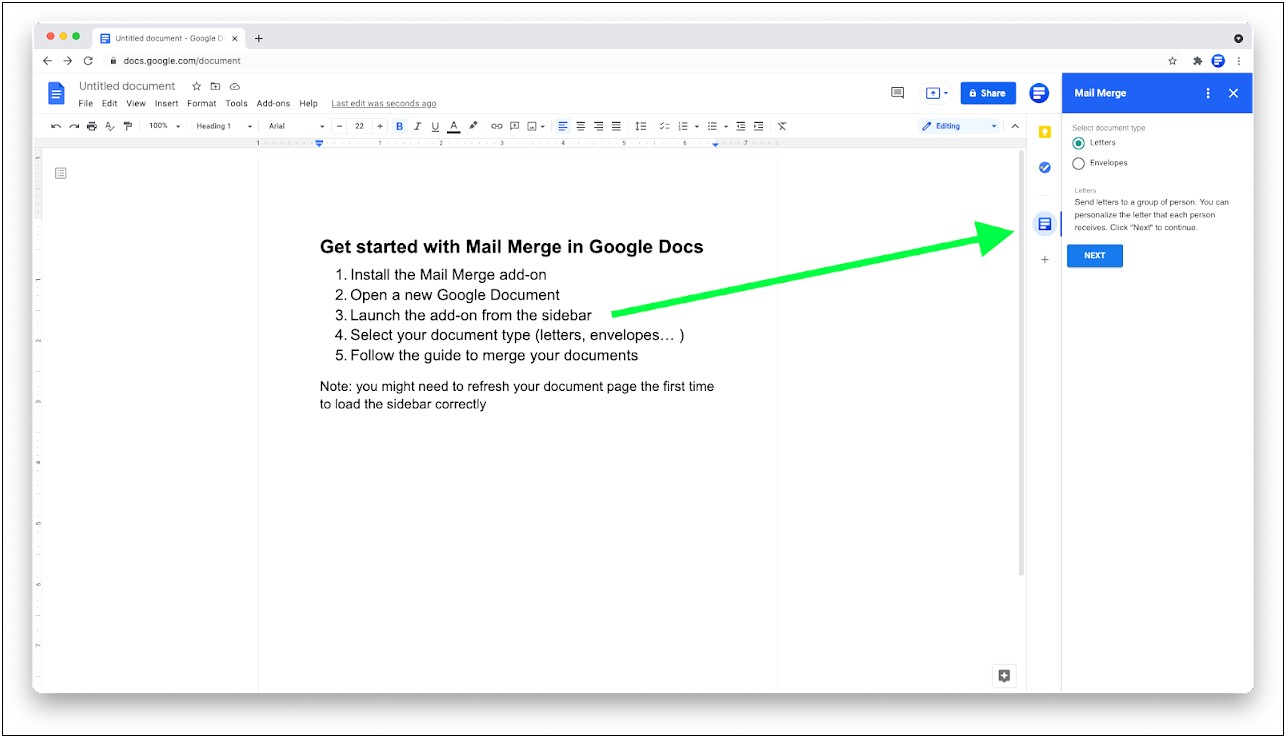Toggle Bold formatting
1286x738 pixels.
pyautogui.click(x=400, y=126)
